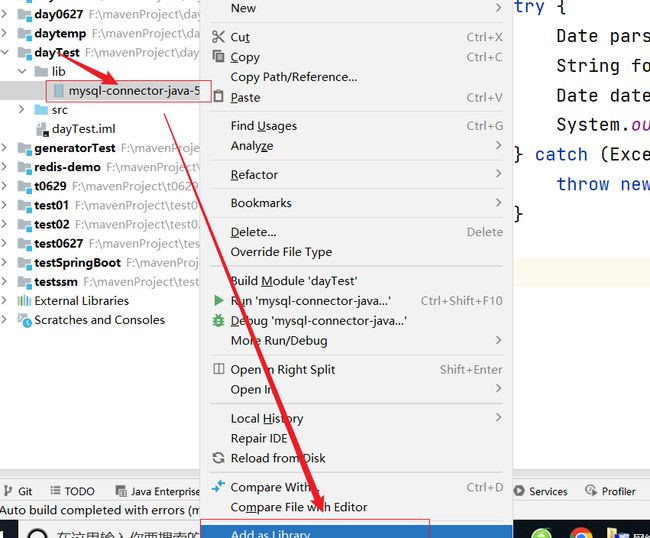This screenshot has height=538, width=650.
Task: Click the Git branch icon in the bottom bar
Action: point(8,491)
